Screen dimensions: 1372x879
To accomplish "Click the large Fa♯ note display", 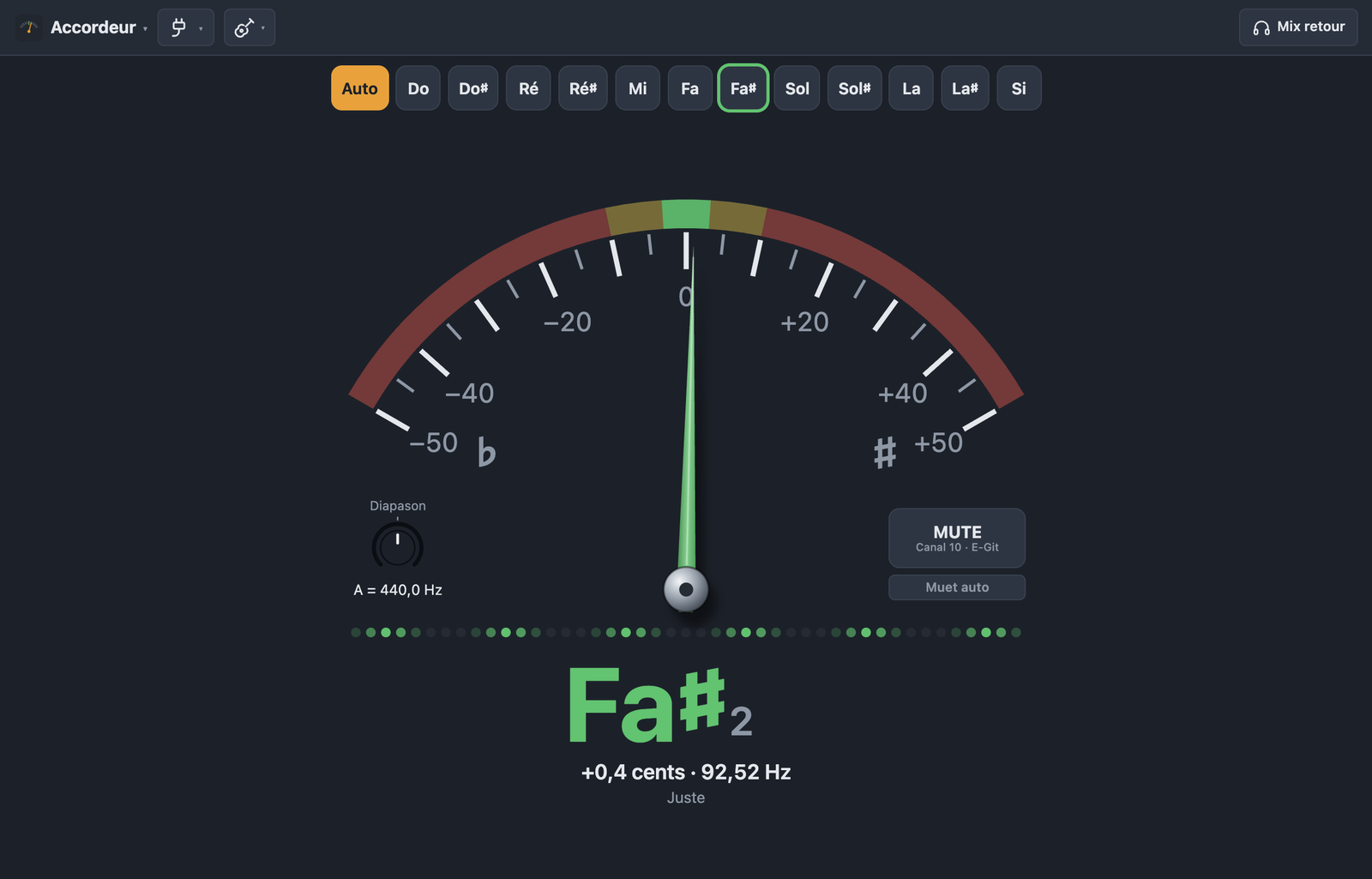I will pos(660,705).
